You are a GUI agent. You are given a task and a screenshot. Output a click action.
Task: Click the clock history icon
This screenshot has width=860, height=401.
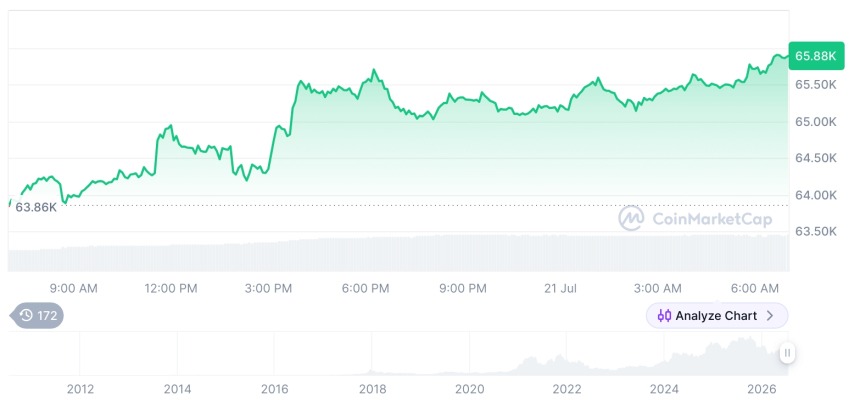point(26,315)
